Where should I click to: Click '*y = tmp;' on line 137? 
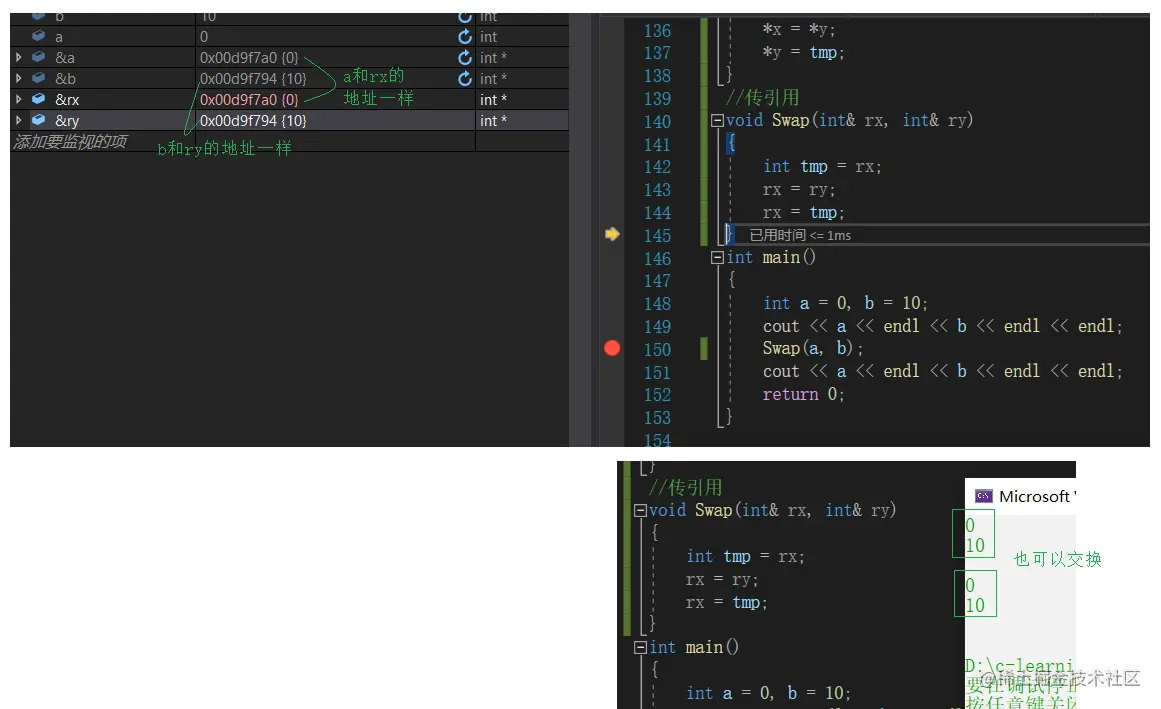(803, 53)
